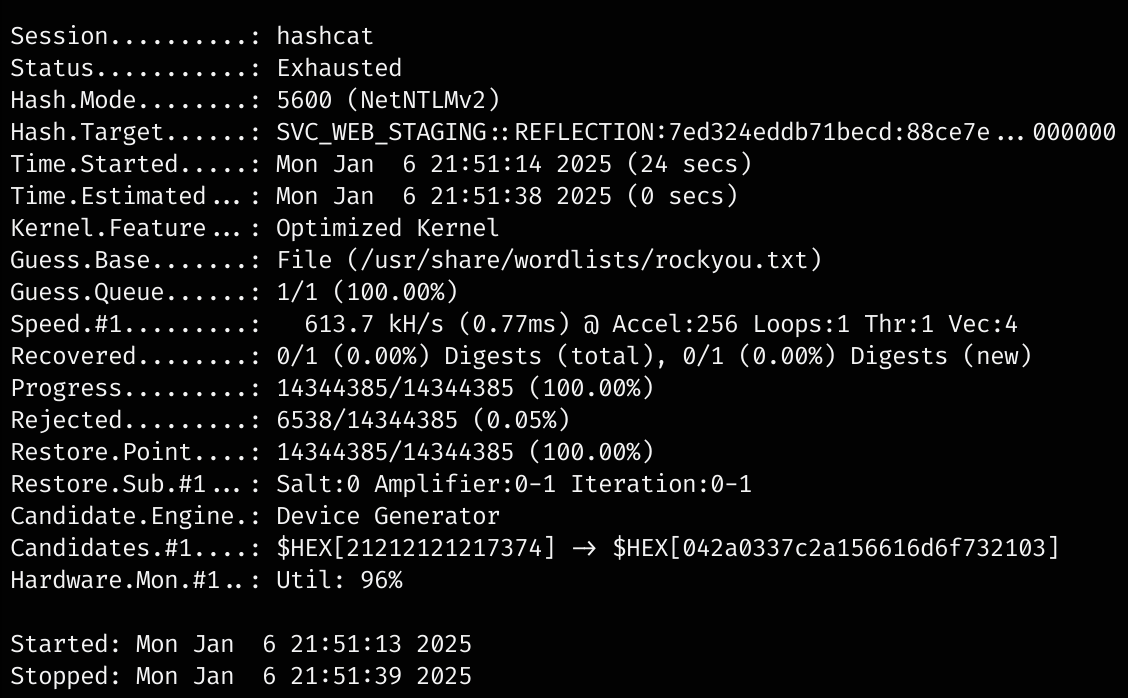Click the "Exhausted" status text
The image size is (1128, 698).
click(x=339, y=68)
